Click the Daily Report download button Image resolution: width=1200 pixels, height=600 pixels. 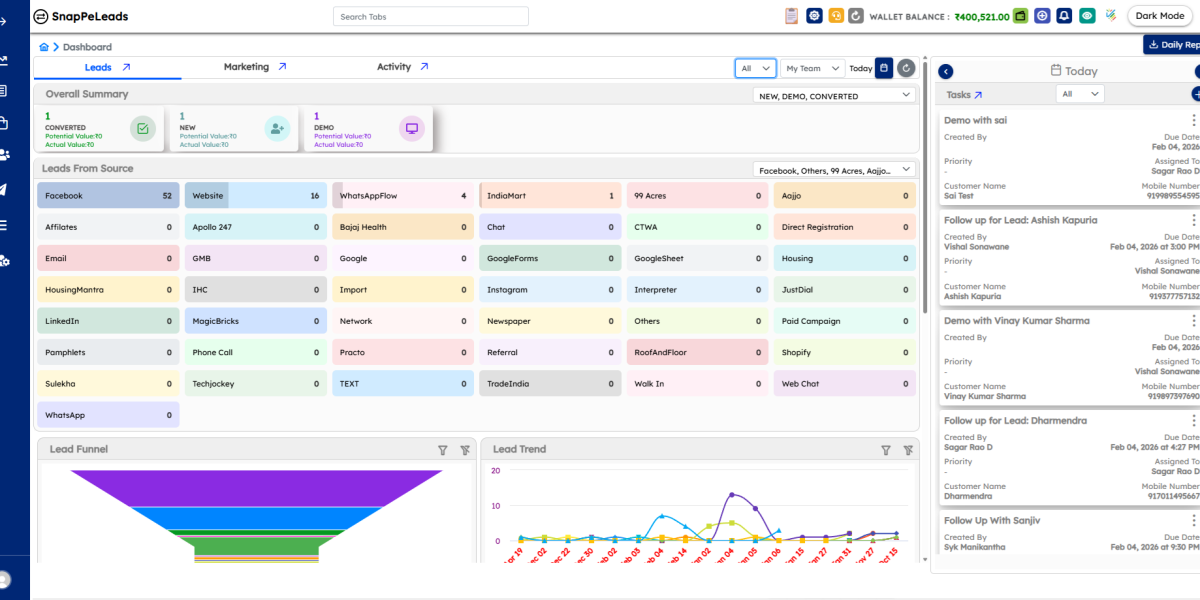tap(1173, 45)
